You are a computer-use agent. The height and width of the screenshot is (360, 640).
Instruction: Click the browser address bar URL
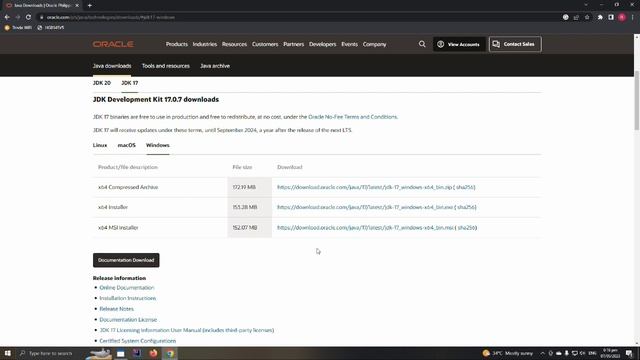[x=111, y=17]
